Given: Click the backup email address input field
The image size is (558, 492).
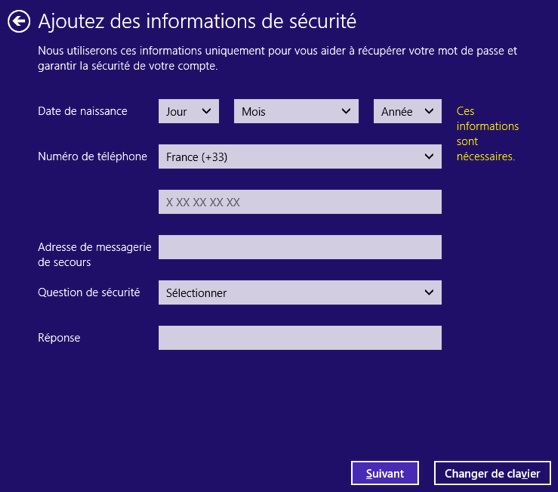Looking at the screenshot, I should tap(300, 247).
